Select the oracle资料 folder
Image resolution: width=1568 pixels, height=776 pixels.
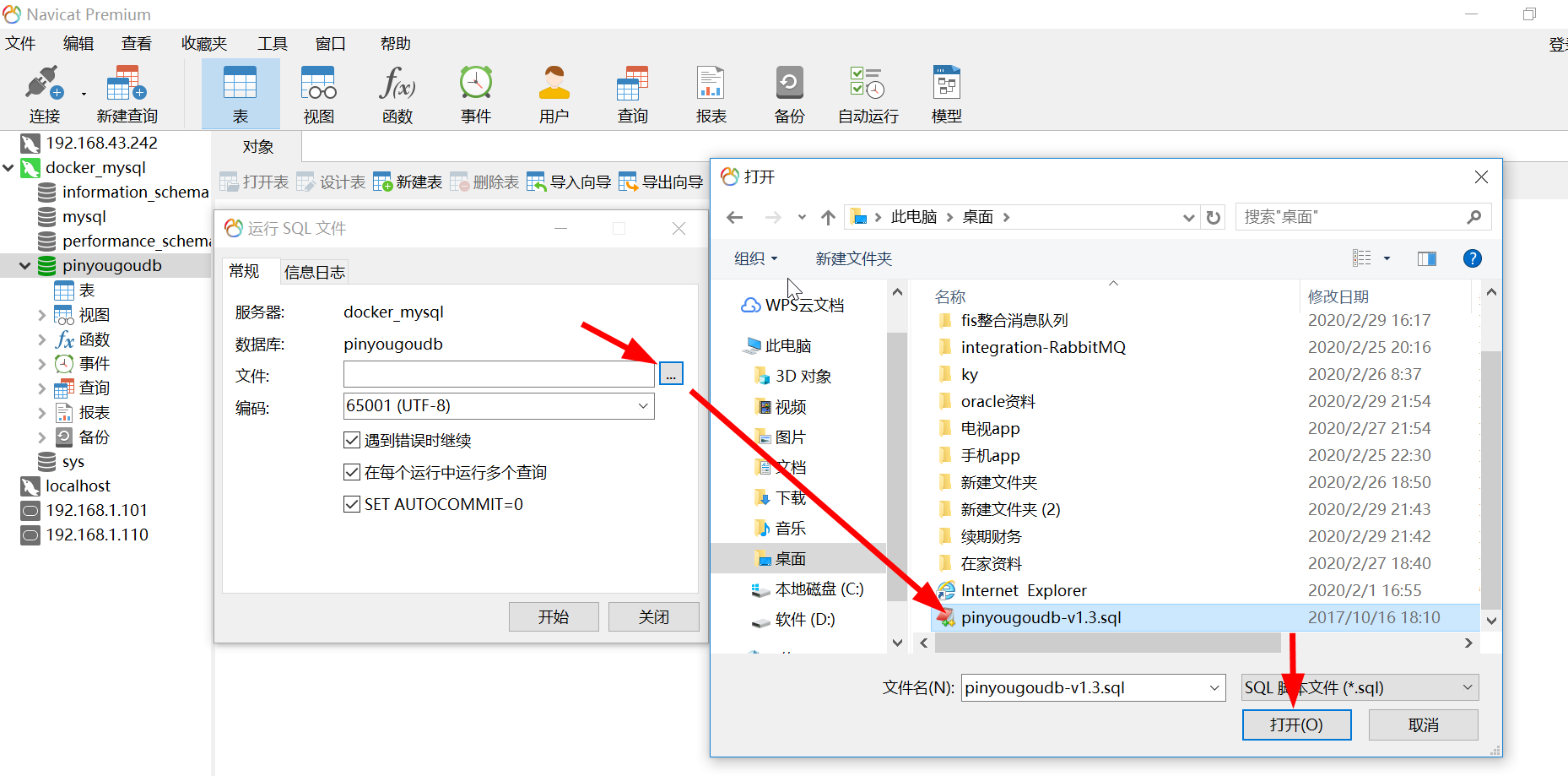pos(998,401)
